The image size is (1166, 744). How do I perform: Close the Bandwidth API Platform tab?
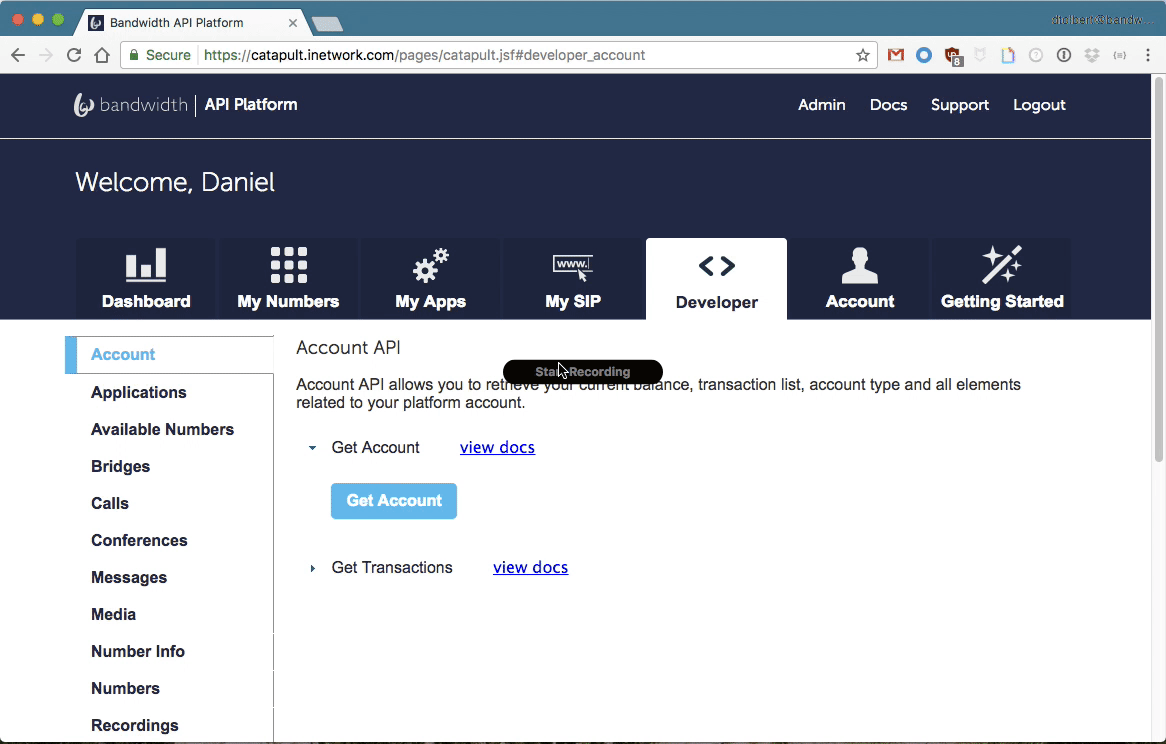pos(293,23)
